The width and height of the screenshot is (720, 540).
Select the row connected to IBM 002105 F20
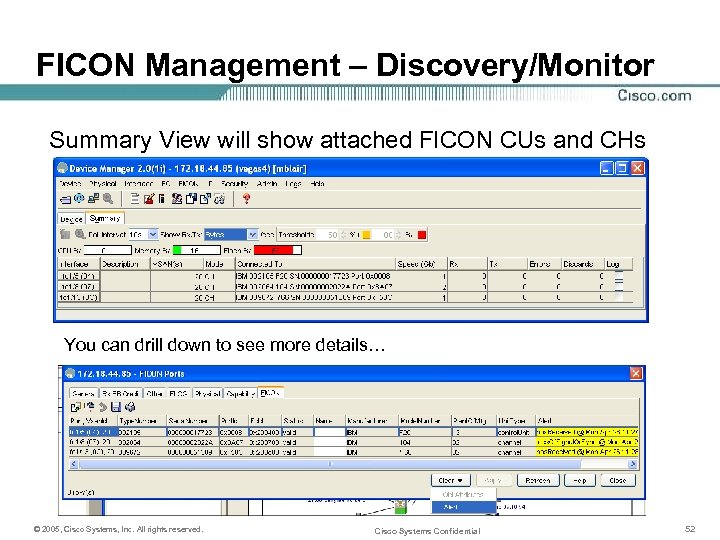coord(345,276)
